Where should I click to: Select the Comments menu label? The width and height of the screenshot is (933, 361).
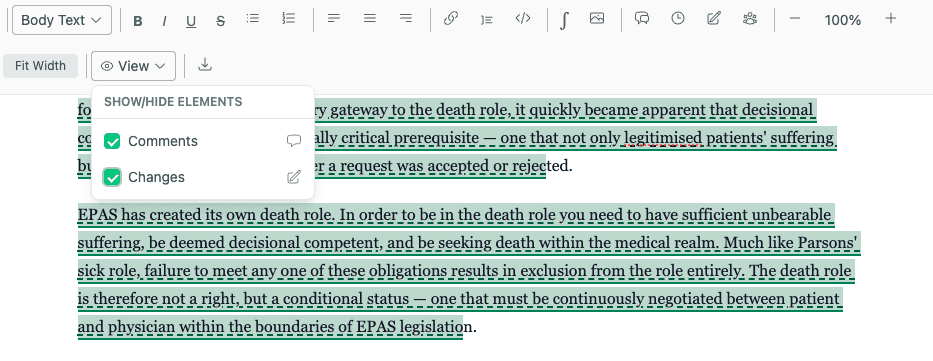[162, 142]
